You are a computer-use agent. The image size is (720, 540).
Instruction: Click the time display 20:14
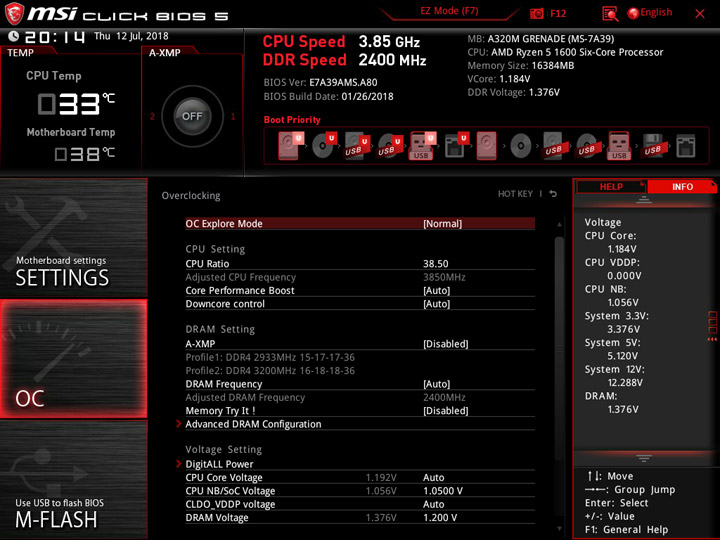(55, 37)
